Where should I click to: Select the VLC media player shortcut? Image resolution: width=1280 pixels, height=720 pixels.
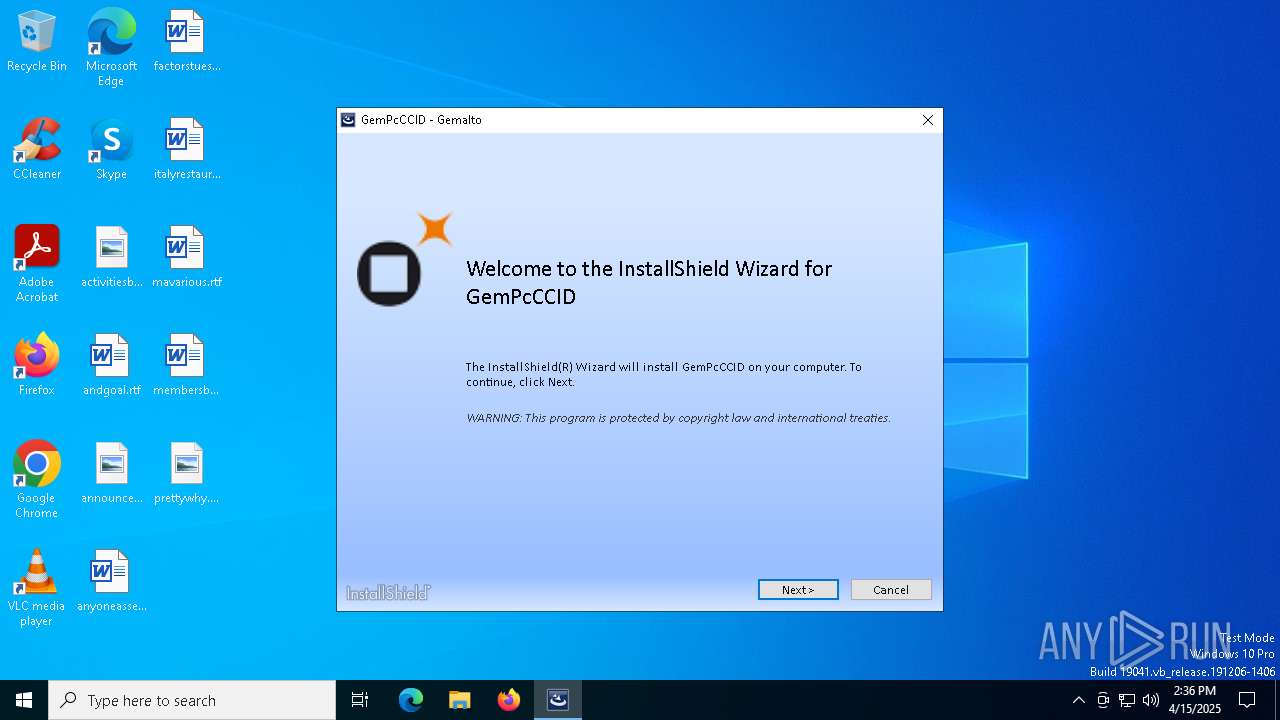point(37,588)
